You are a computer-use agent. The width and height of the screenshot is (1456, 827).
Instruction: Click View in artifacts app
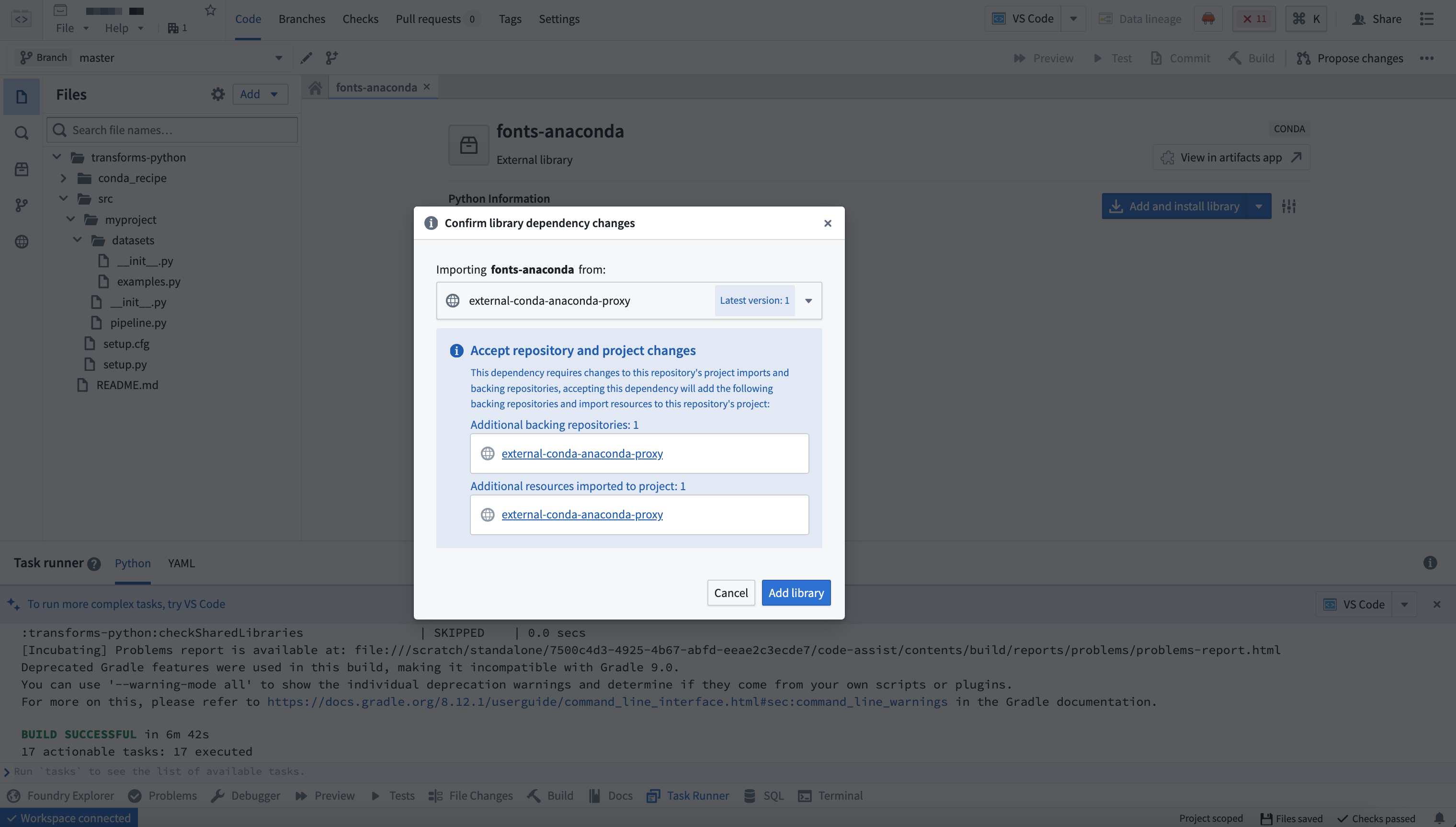[1231, 157]
